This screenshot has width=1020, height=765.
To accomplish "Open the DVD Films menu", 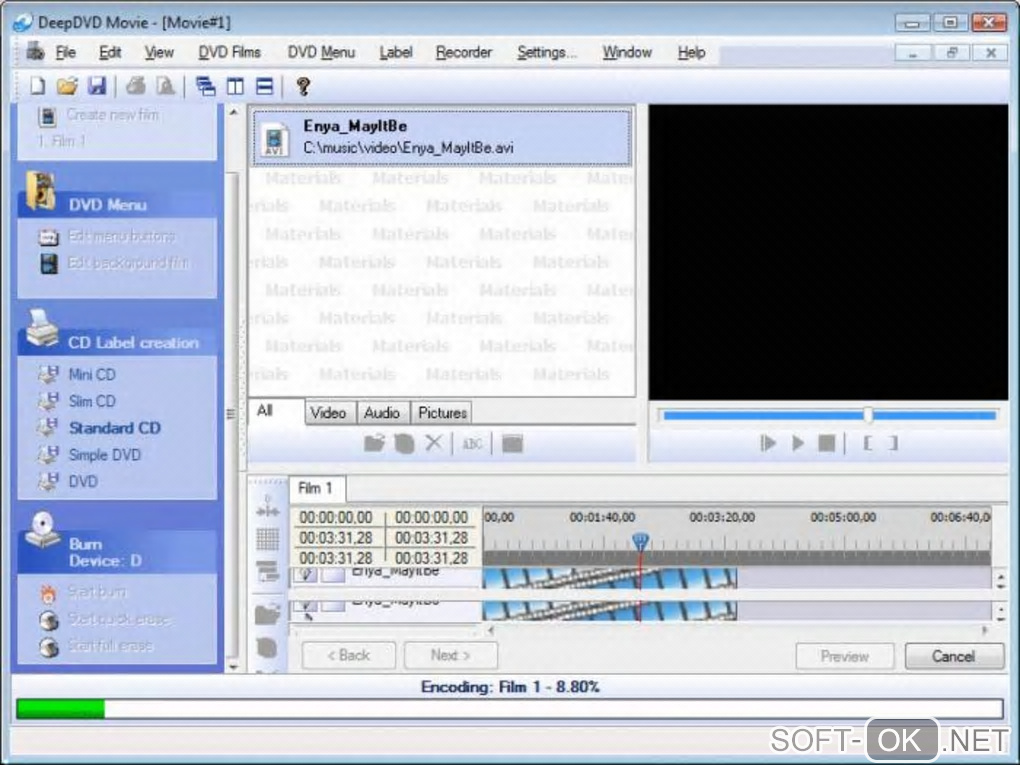I will 230,52.
